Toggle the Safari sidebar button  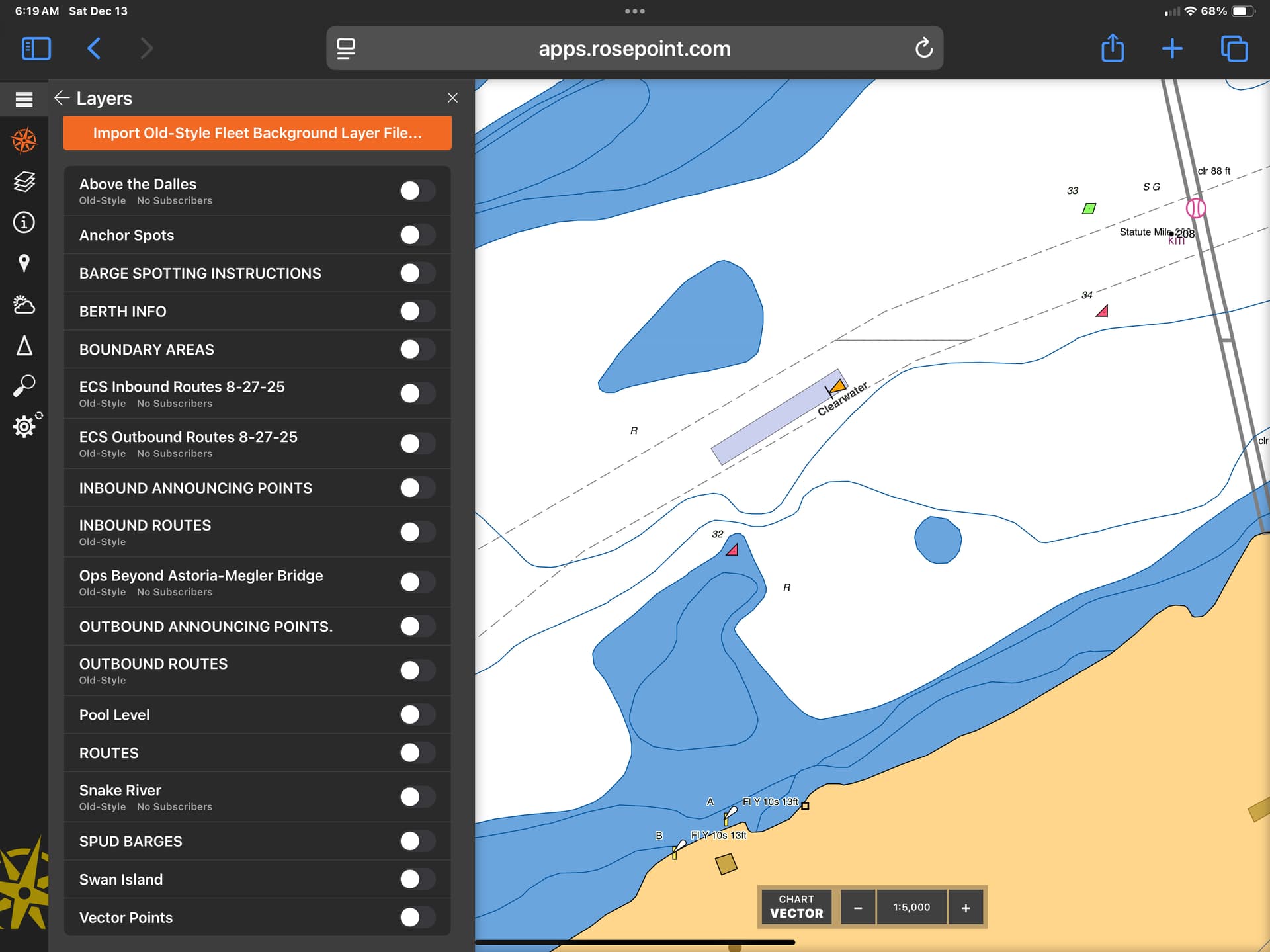tap(36, 48)
